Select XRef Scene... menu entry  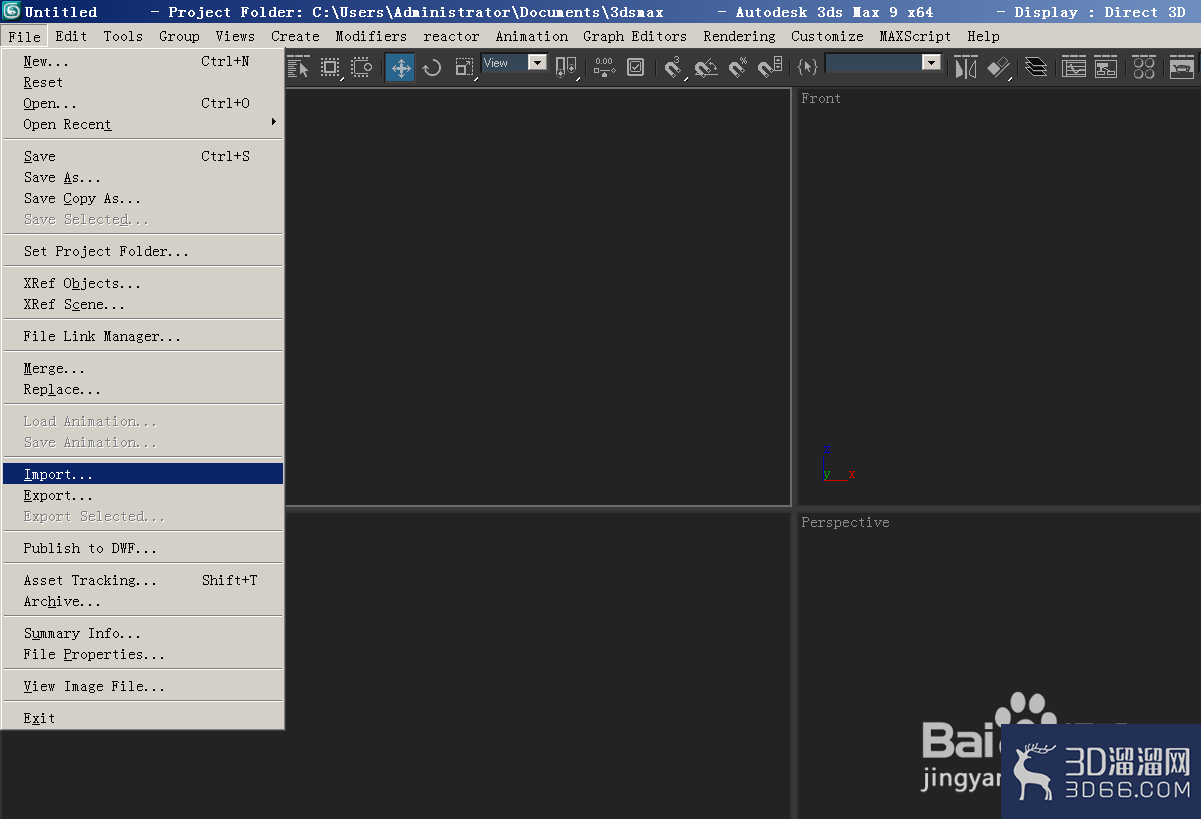click(142, 304)
